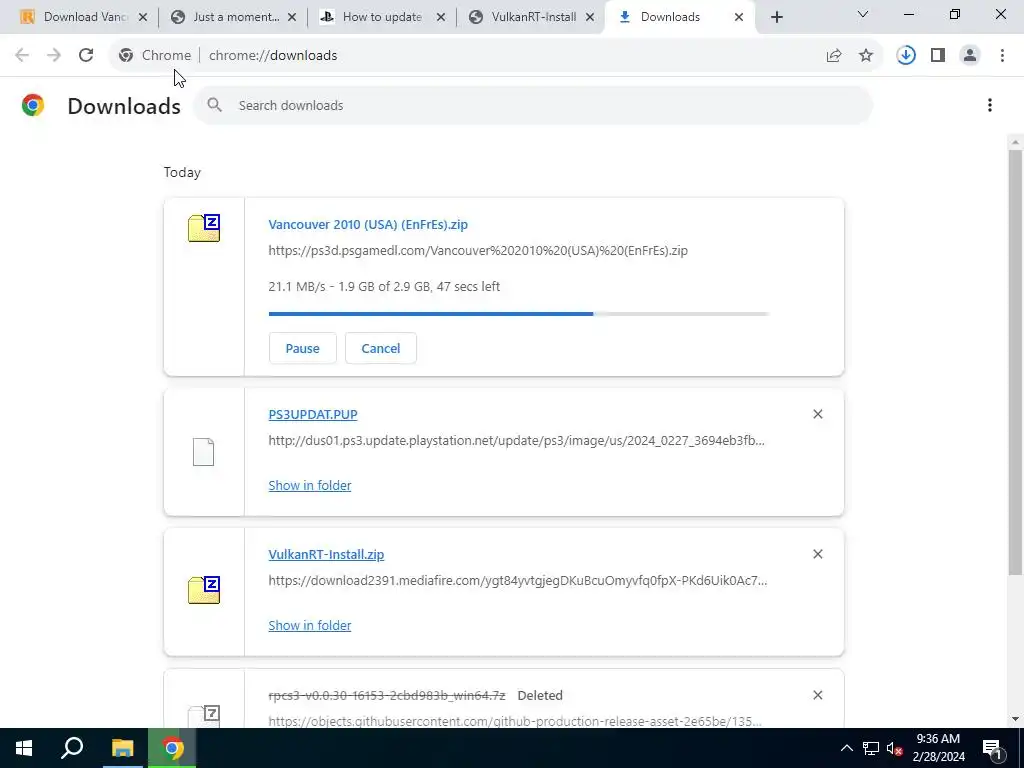Click the browser back arrow
This screenshot has width=1024, height=768.
pyautogui.click(x=22, y=56)
